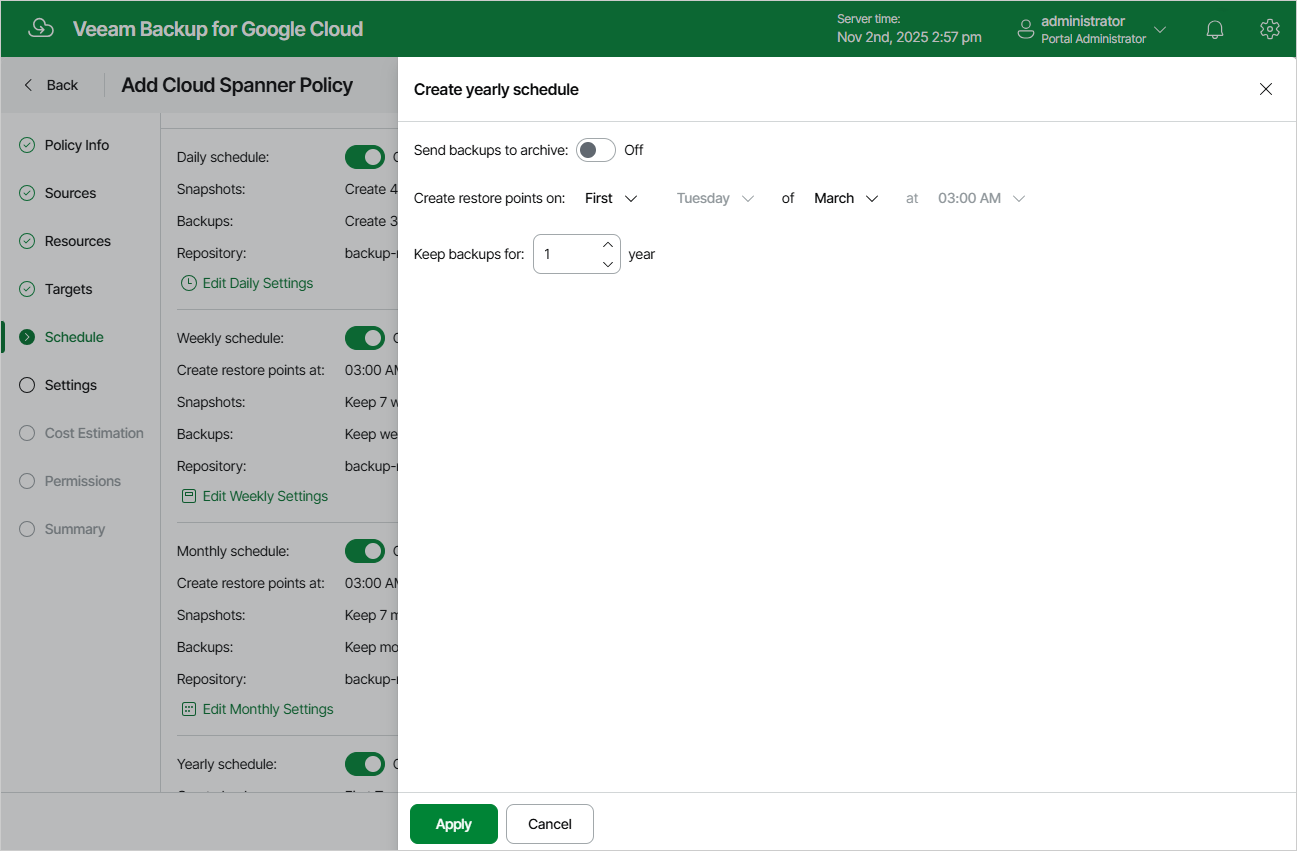Click the administrator user avatar icon
Viewport: 1297px width, 851px height.
(x=1025, y=29)
